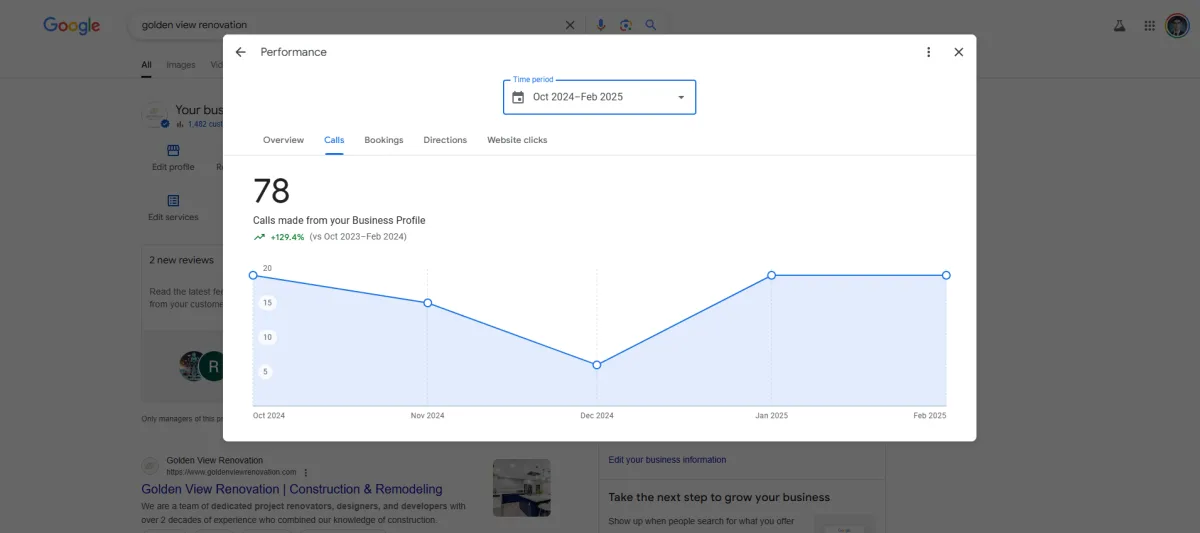Click the Oct 2024 data point
1200x533 pixels.
tap(253, 275)
